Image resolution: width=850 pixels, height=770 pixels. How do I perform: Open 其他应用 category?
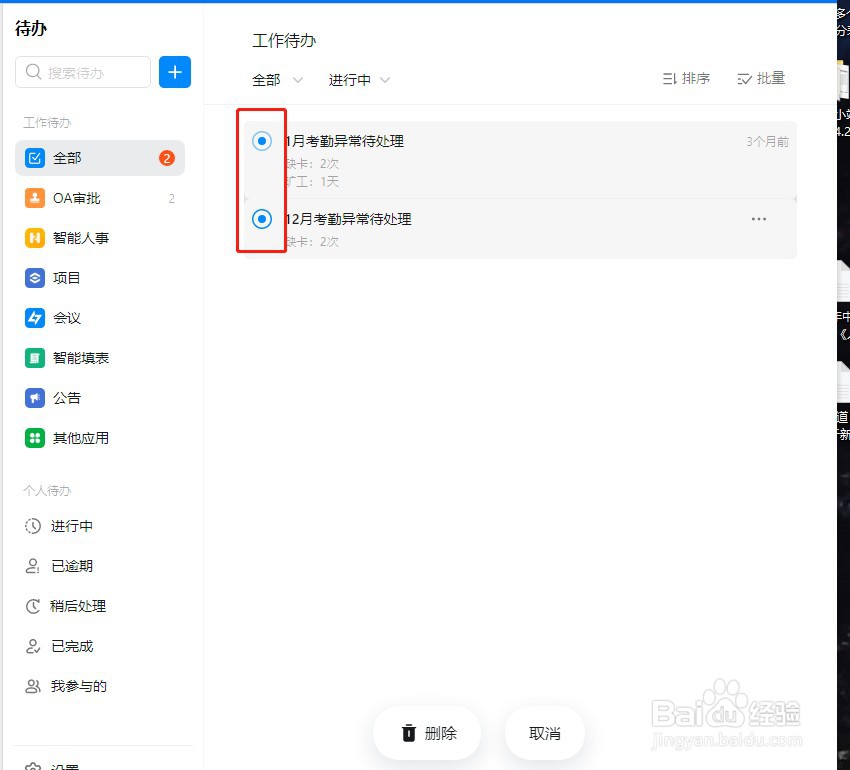pos(100,438)
